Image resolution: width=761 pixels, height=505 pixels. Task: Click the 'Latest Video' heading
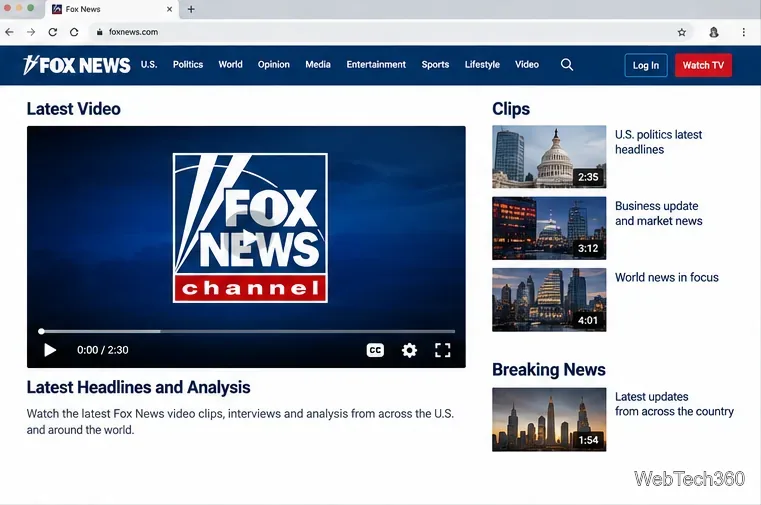(73, 109)
